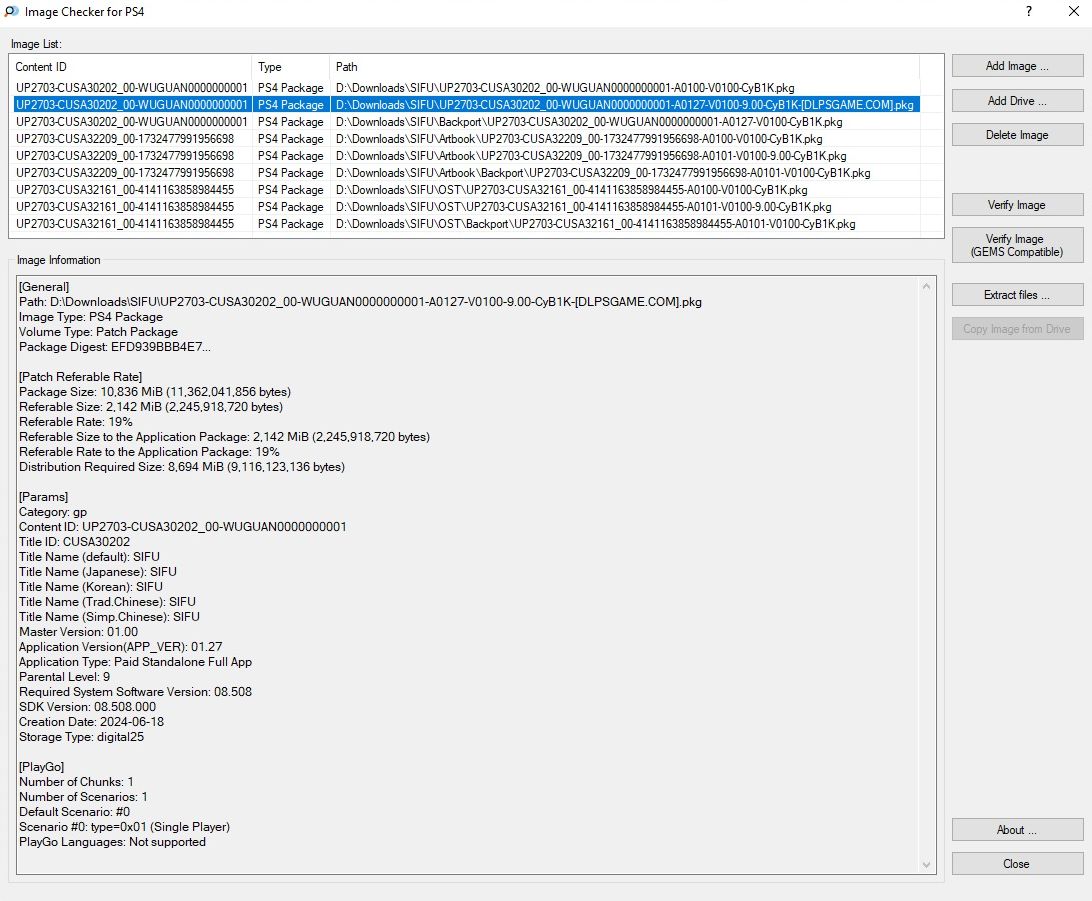This screenshot has width=1092, height=901.
Task: Click the Distribution Required Size line
Action: coord(182,467)
